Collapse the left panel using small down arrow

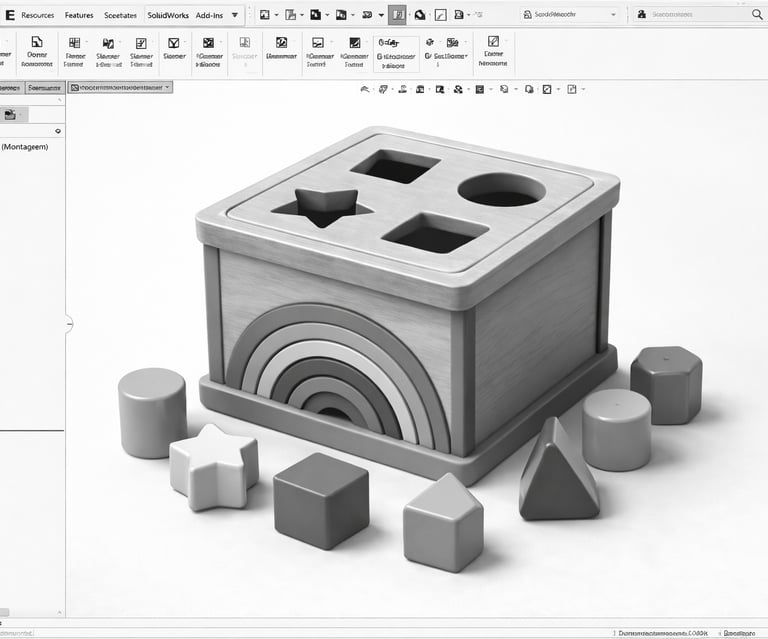pyautogui.click(x=58, y=131)
